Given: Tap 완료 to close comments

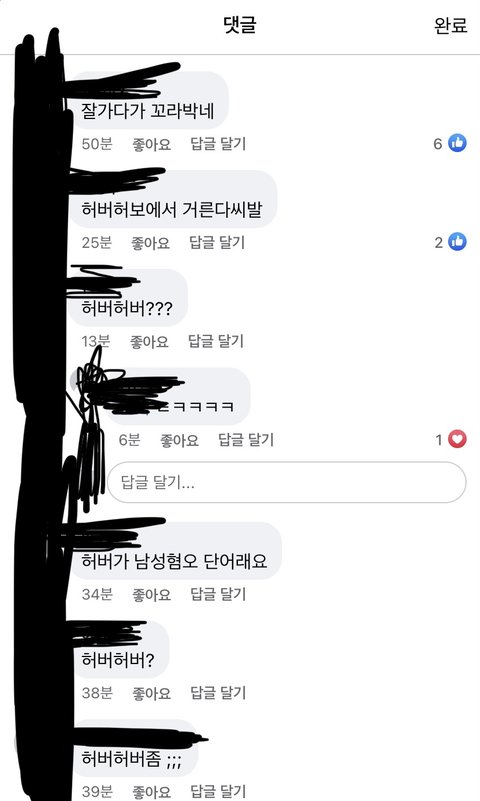Looking at the screenshot, I should 450,25.
